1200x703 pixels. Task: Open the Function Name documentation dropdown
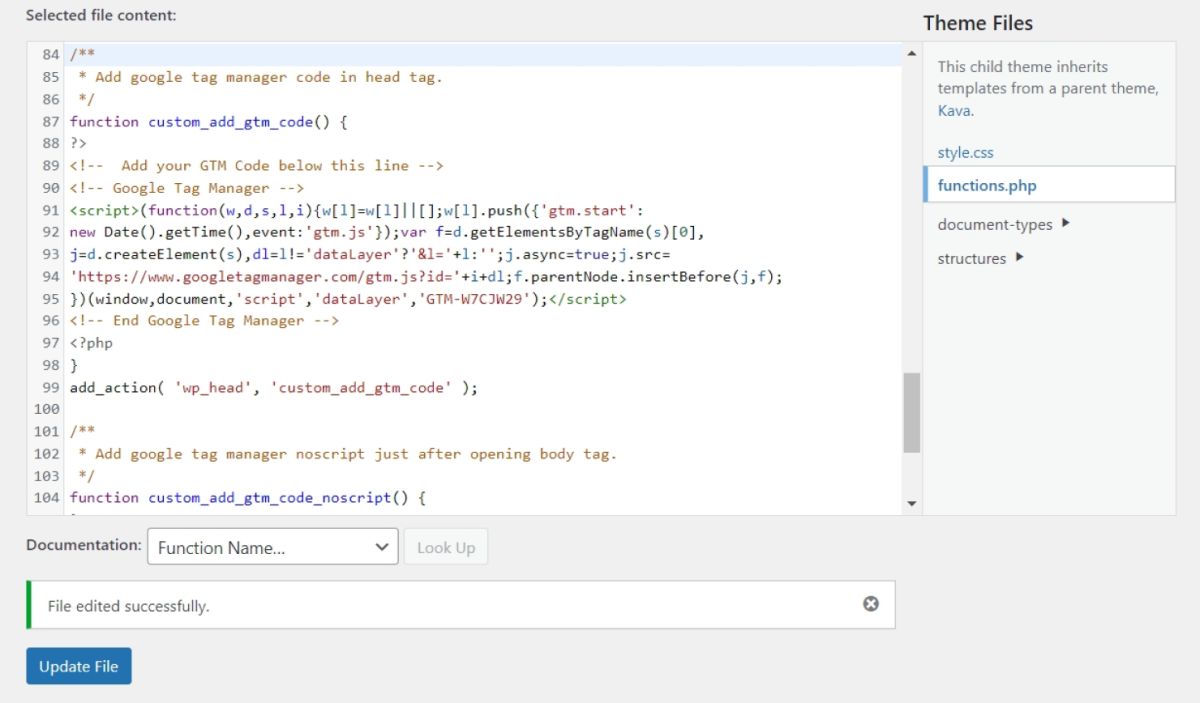[x=273, y=547]
